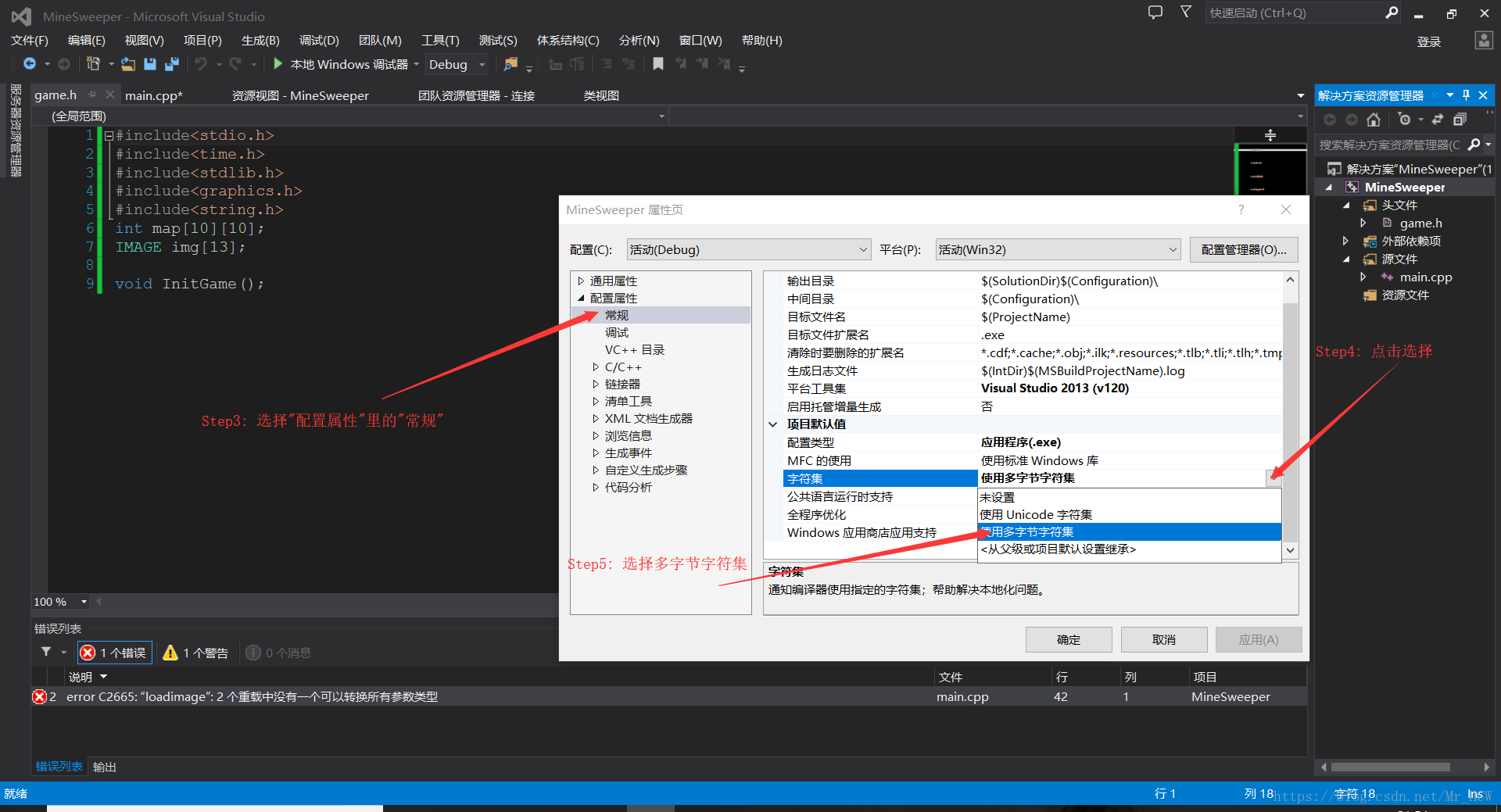Click the 取消 button

1164,639
